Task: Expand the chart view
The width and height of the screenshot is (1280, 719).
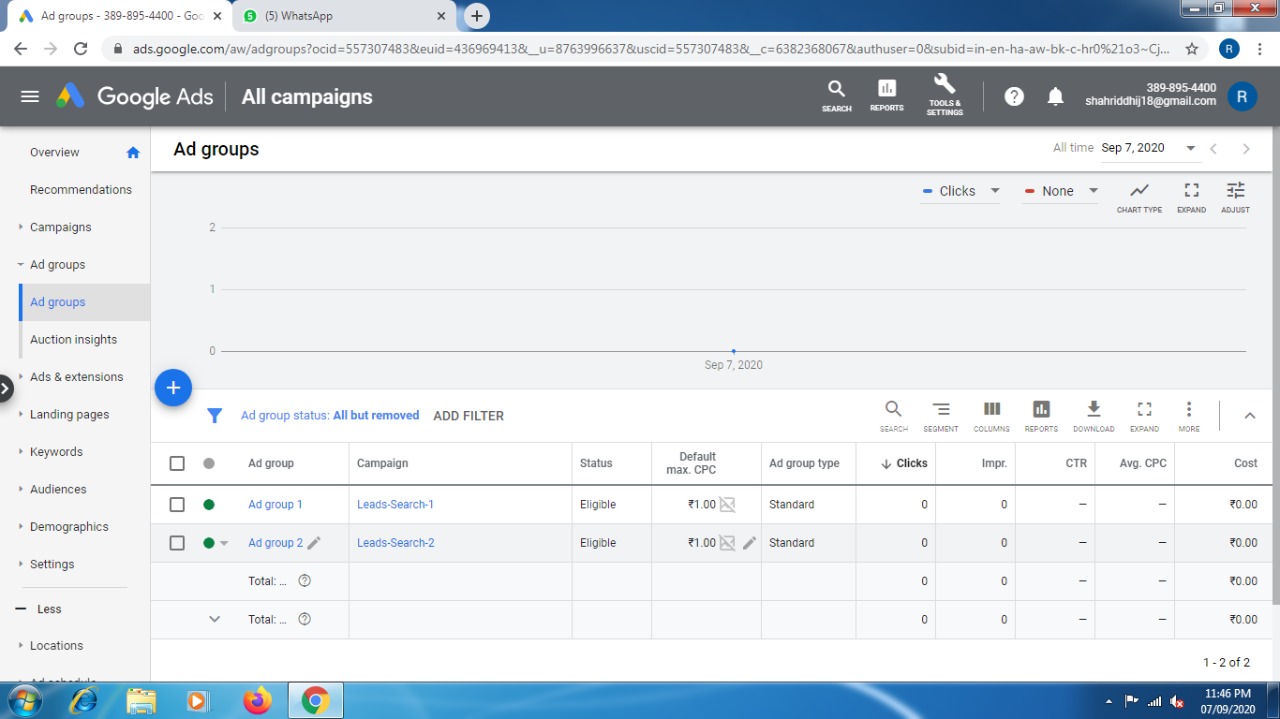Action: (x=1191, y=197)
